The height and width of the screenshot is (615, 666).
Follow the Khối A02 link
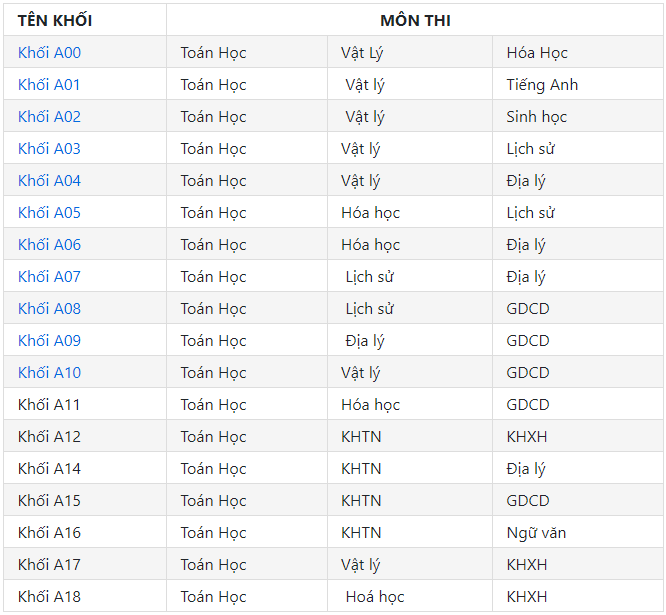tap(49, 116)
